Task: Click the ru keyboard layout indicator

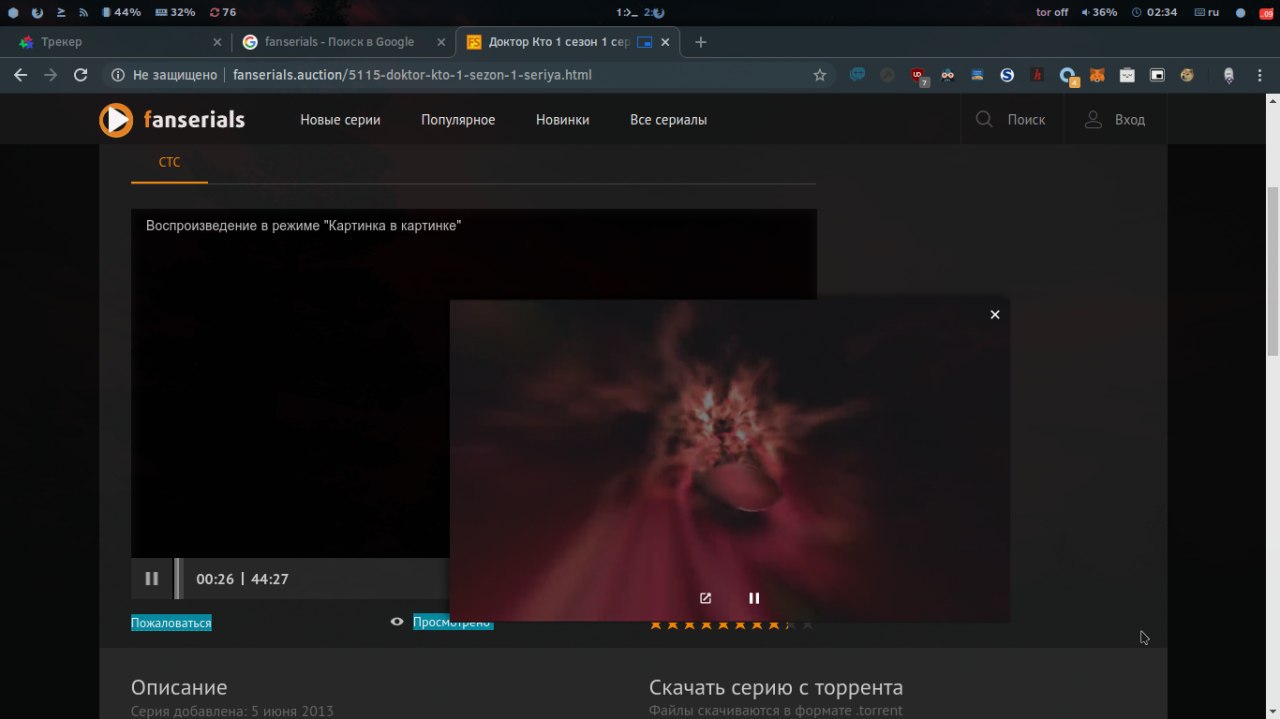Action: [x=1207, y=12]
